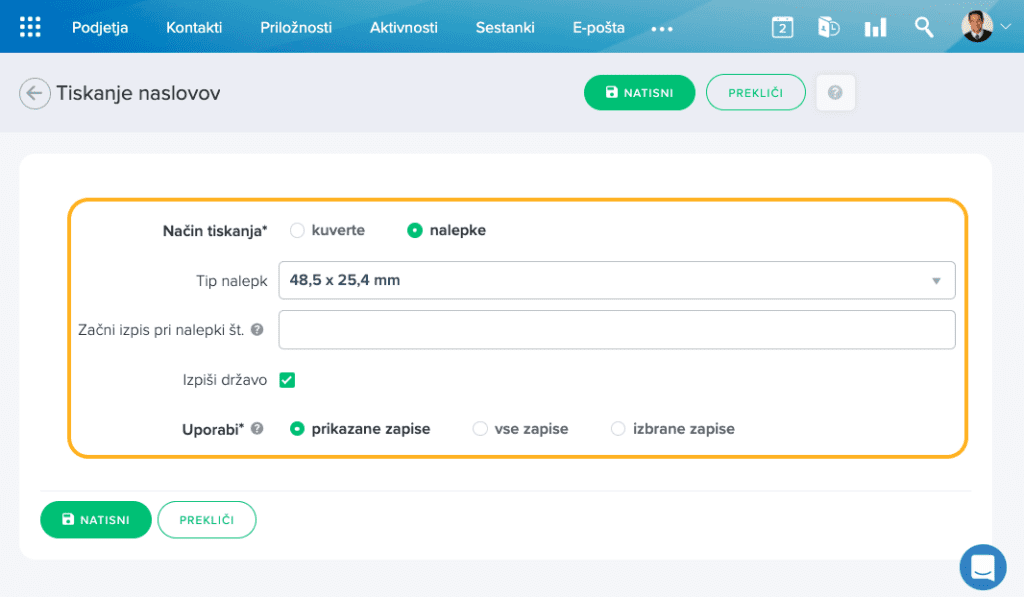Open the user profile avatar menu
Image resolution: width=1024 pixels, height=597 pixels.
(986, 27)
